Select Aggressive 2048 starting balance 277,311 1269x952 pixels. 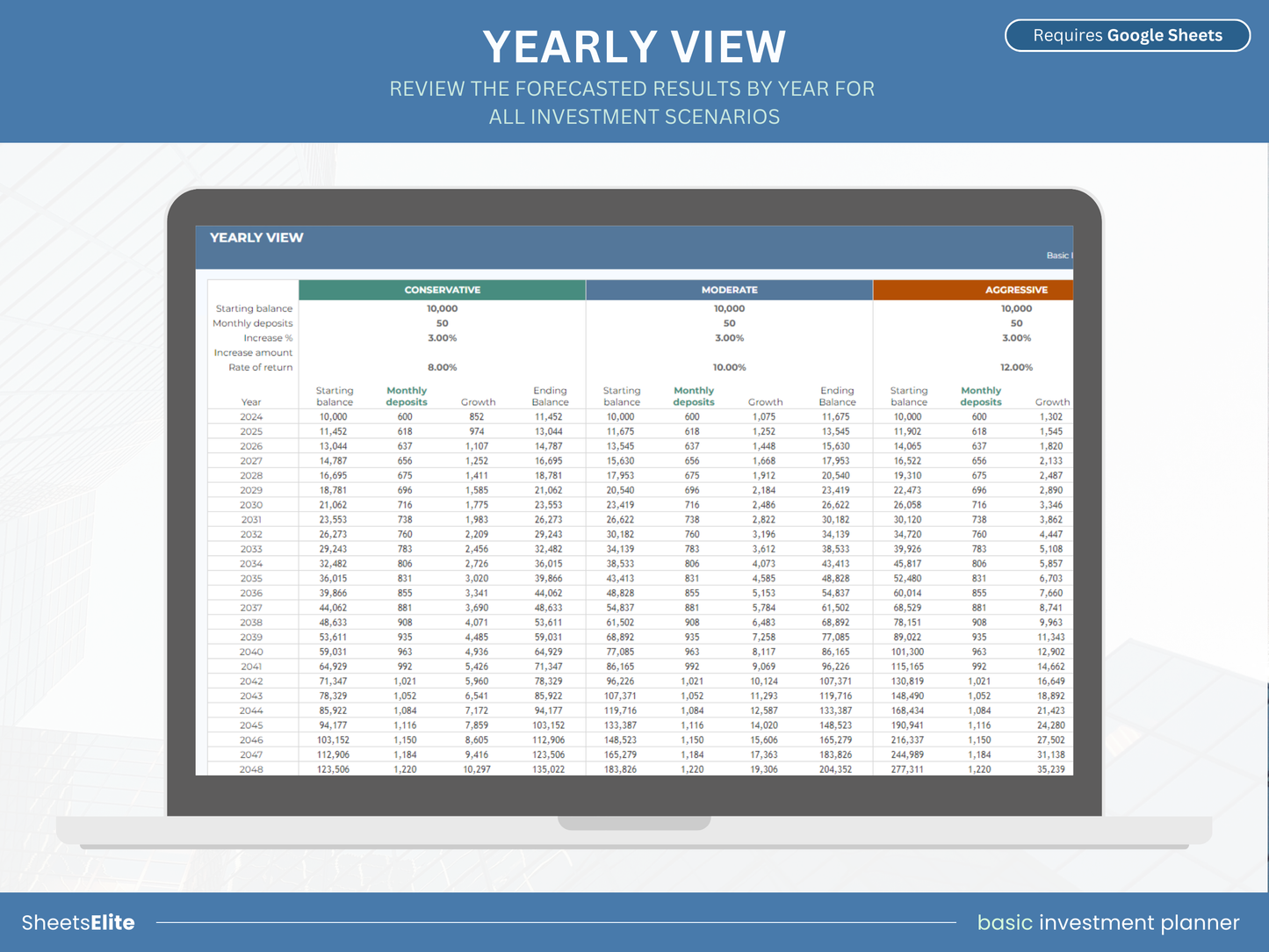(907, 769)
